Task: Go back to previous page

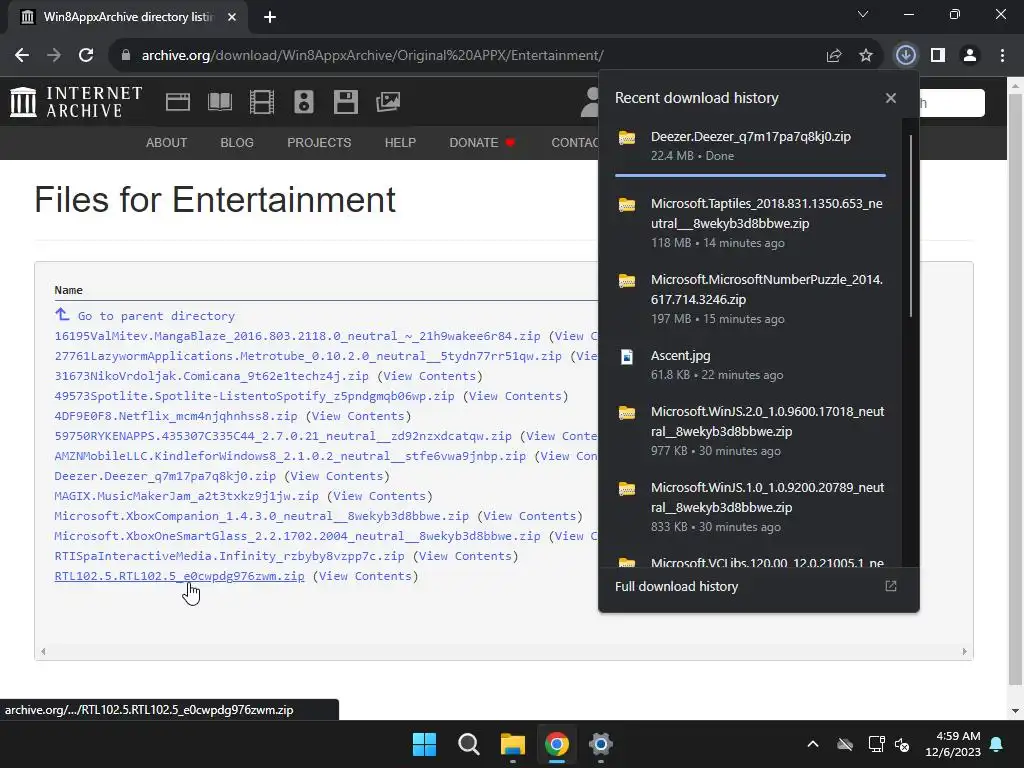Action: click(22, 56)
